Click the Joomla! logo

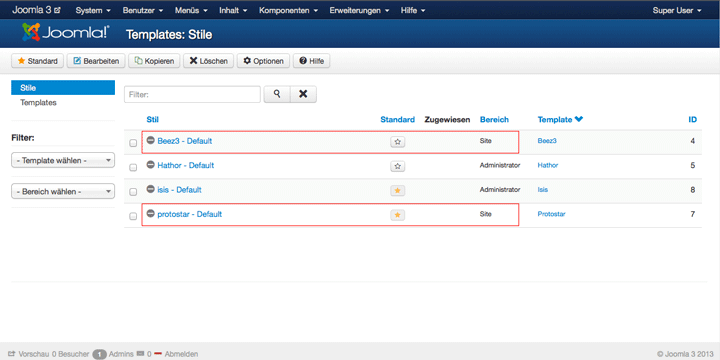tap(66, 32)
